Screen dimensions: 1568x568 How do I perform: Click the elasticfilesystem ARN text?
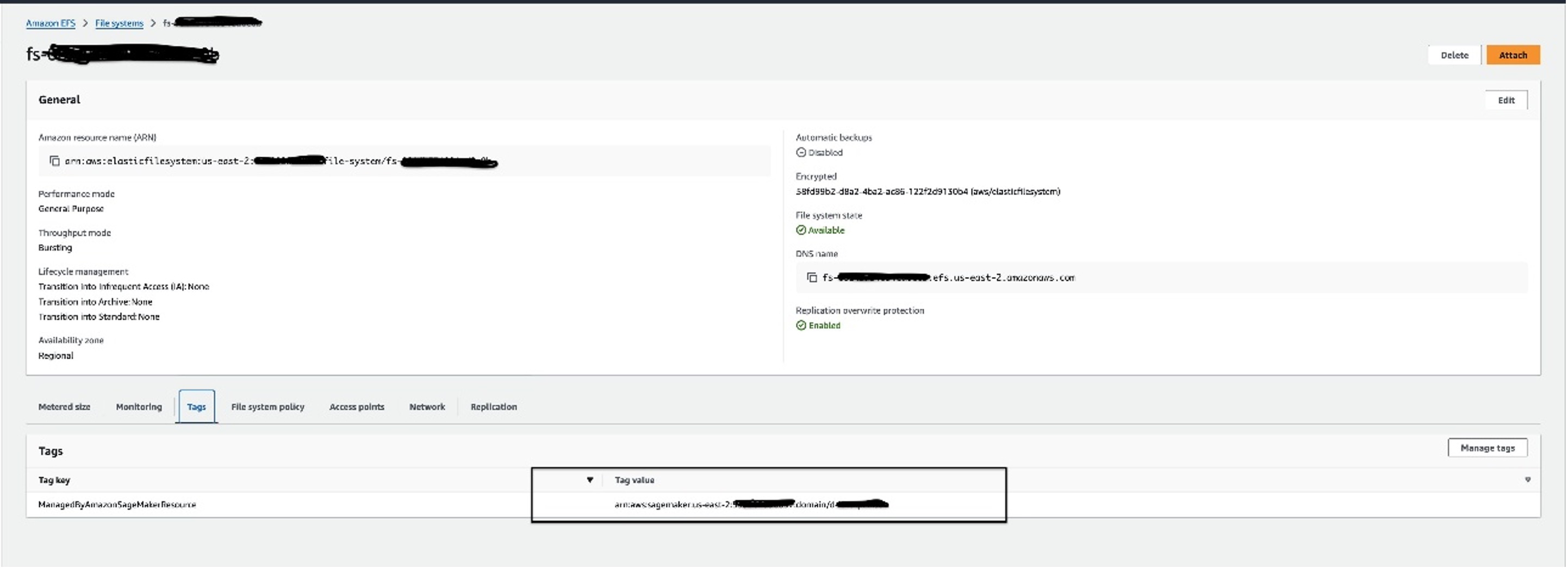point(281,161)
